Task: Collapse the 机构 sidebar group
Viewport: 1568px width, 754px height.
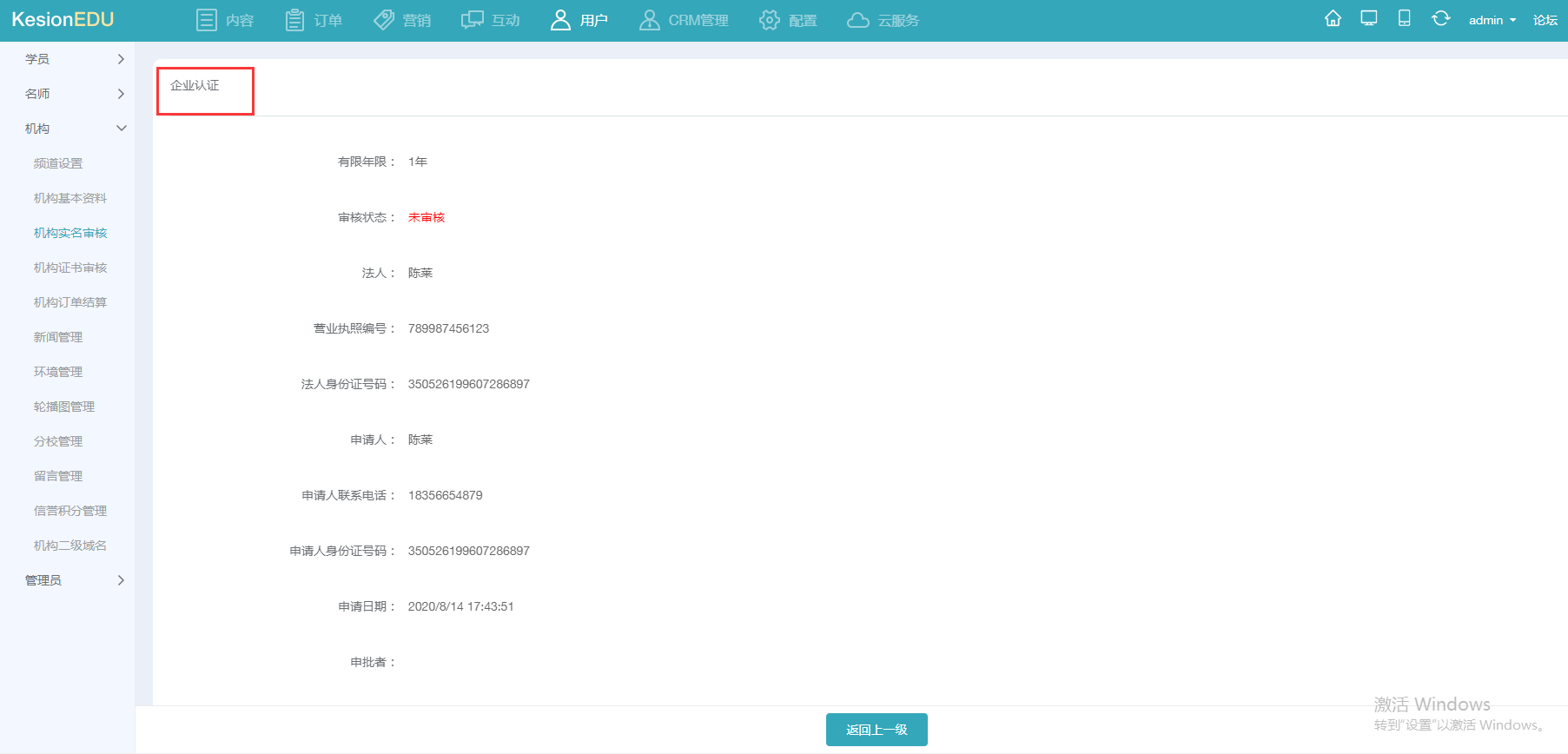Action: pyautogui.click(x=74, y=129)
